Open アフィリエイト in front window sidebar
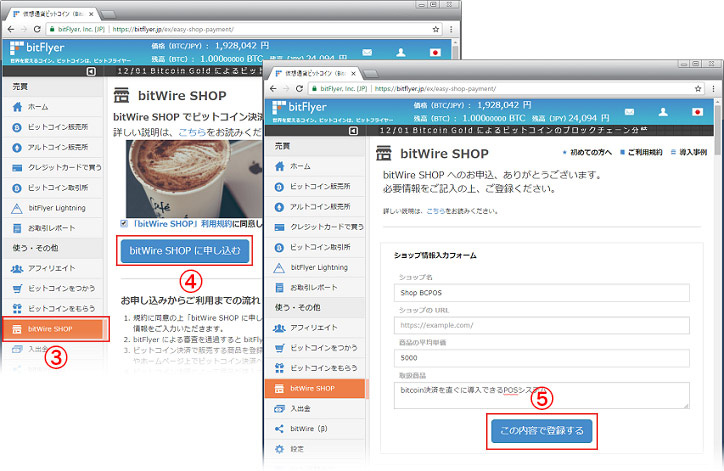 click(315, 328)
